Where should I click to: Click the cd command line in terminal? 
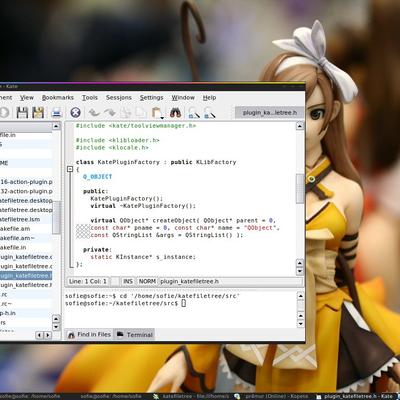click(x=152, y=296)
